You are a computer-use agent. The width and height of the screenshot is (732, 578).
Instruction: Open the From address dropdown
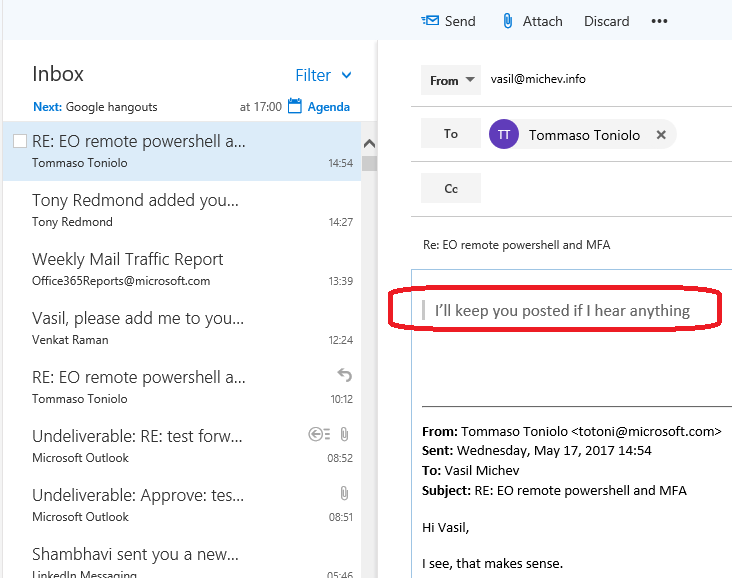coord(451,80)
